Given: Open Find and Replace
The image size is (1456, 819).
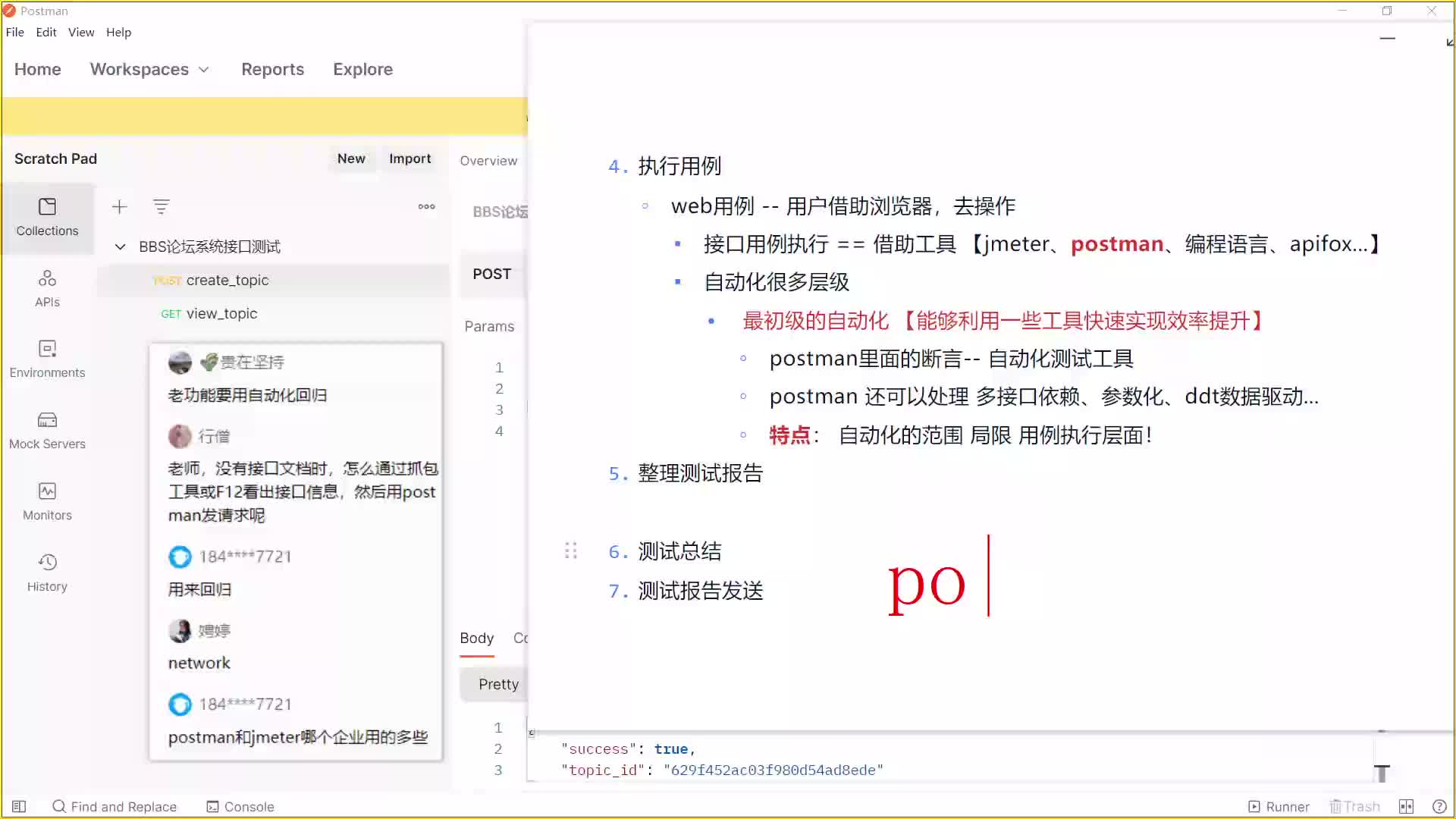Looking at the screenshot, I should [115, 806].
